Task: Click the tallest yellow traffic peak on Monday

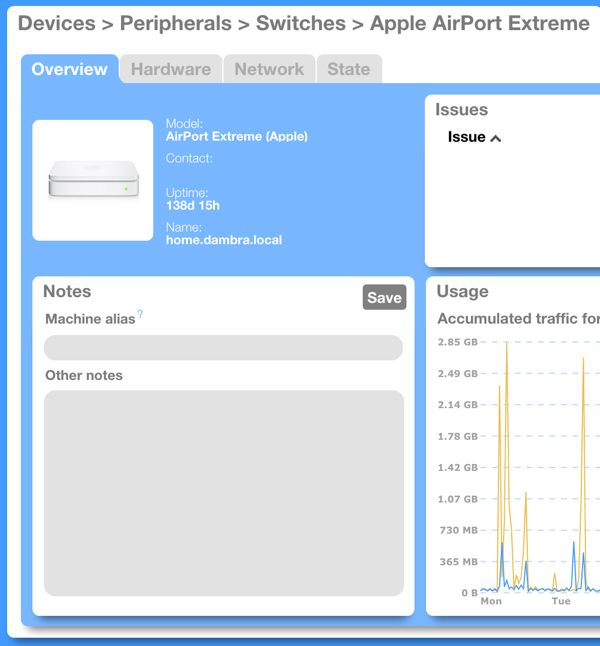Action: [507, 345]
